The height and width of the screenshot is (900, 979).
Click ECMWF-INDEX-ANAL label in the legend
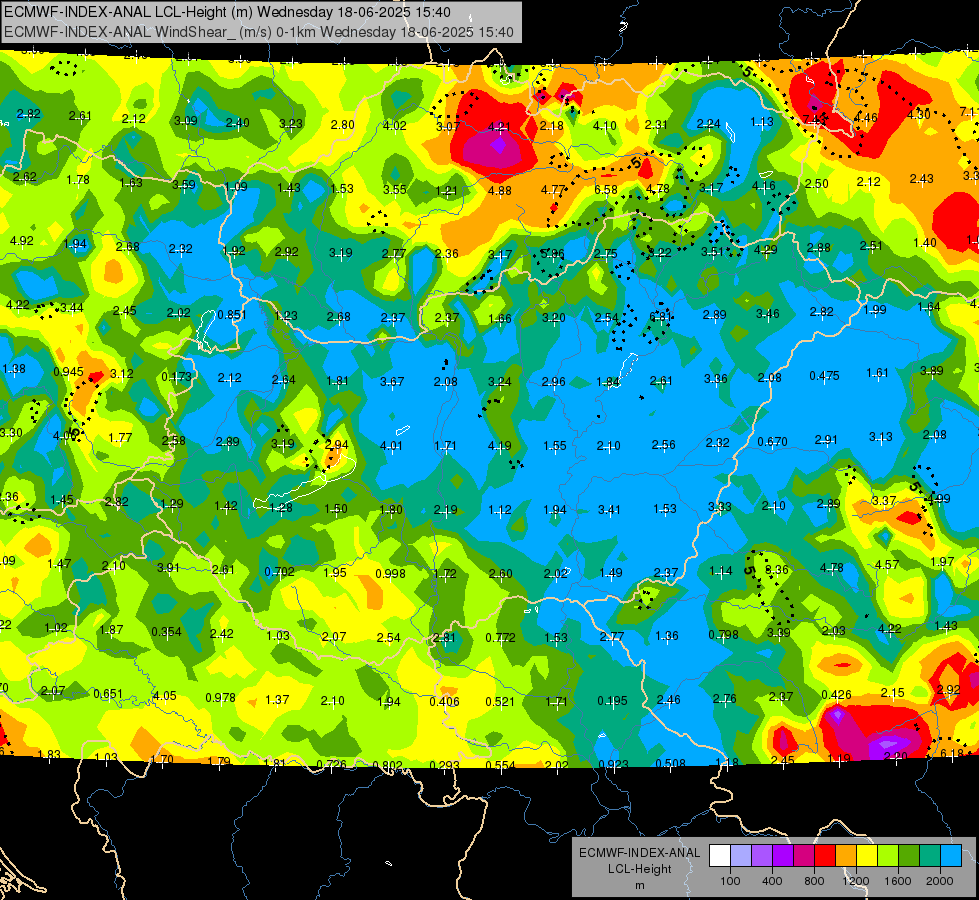click(639, 853)
